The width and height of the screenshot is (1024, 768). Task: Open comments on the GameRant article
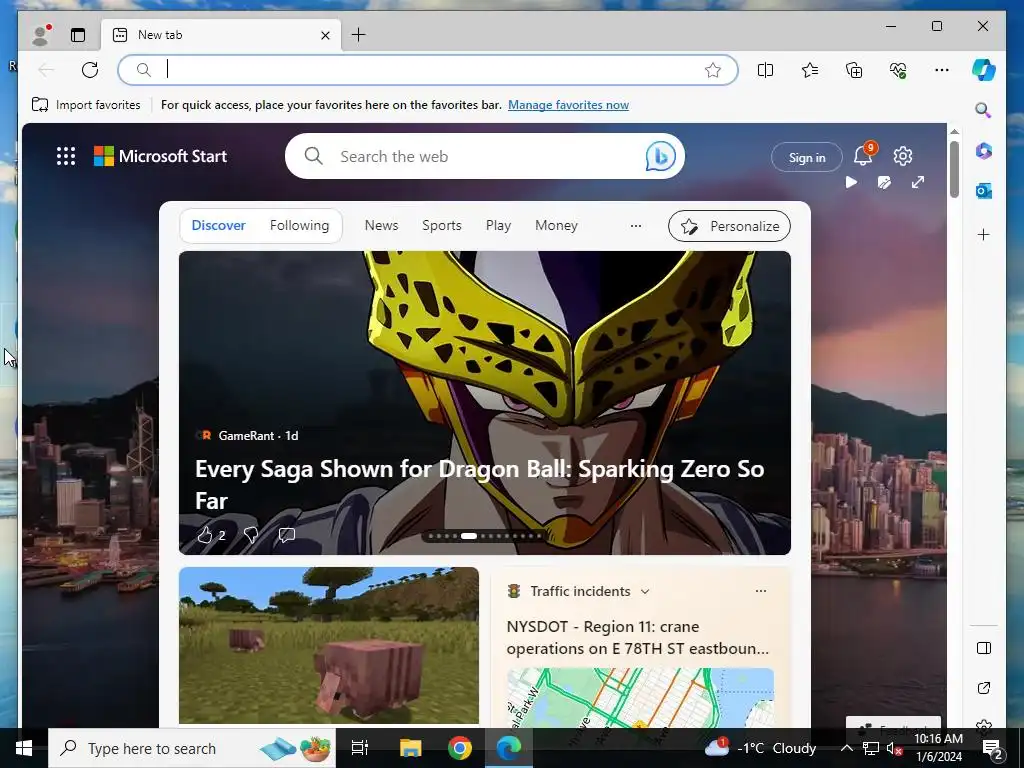coord(287,536)
